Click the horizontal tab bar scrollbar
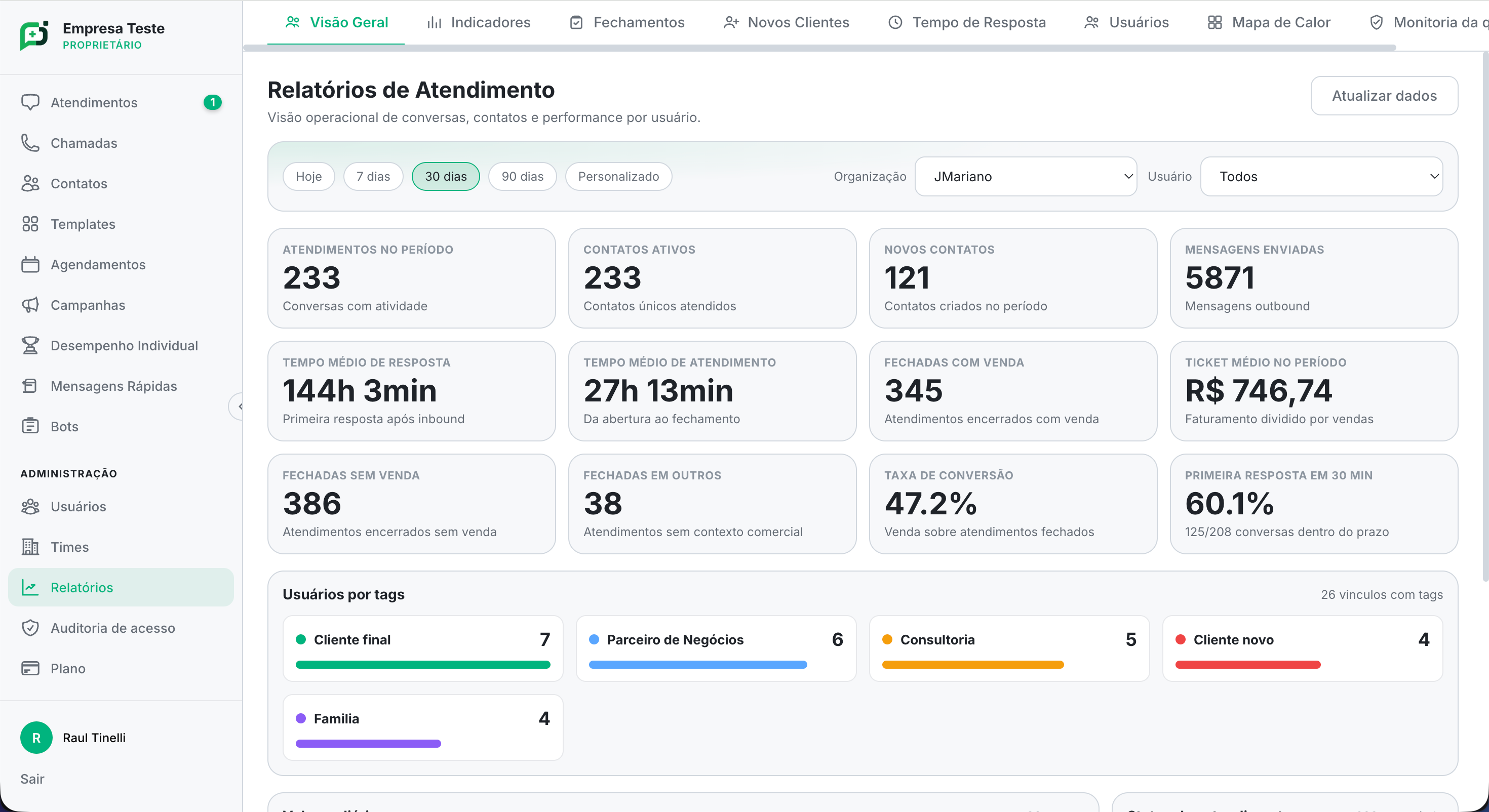 click(819, 48)
